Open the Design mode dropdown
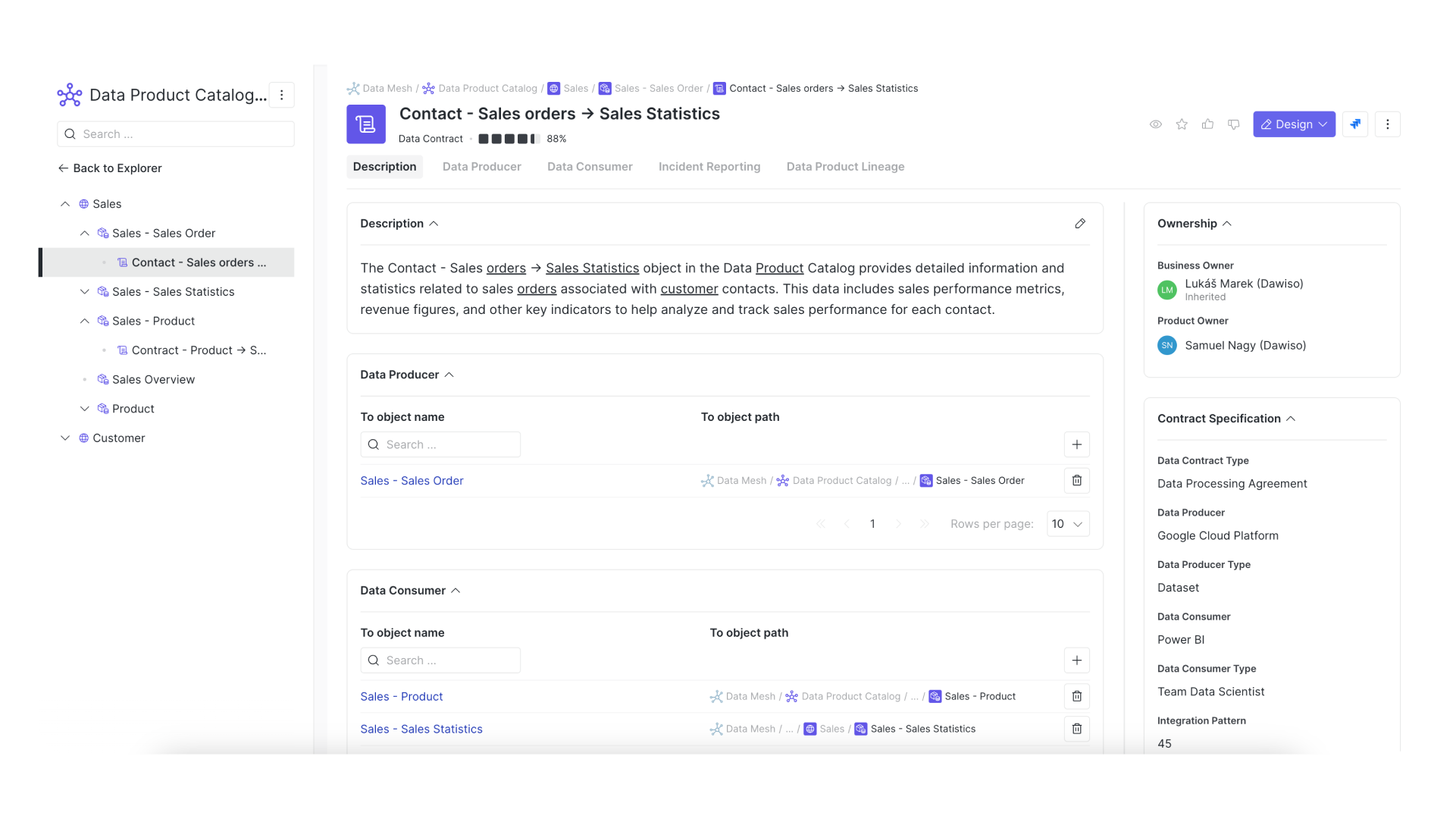This screenshot has width=1456, height=819. (1294, 124)
